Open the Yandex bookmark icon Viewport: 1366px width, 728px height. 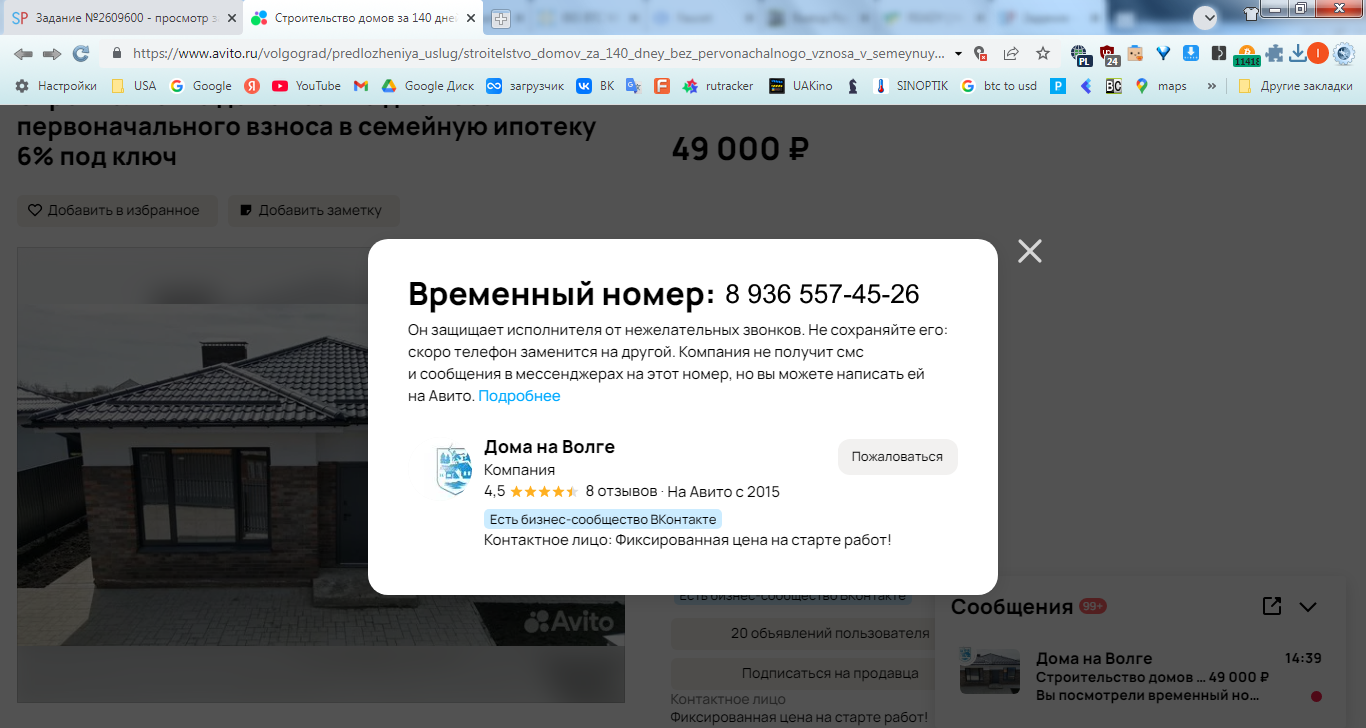tap(252, 86)
